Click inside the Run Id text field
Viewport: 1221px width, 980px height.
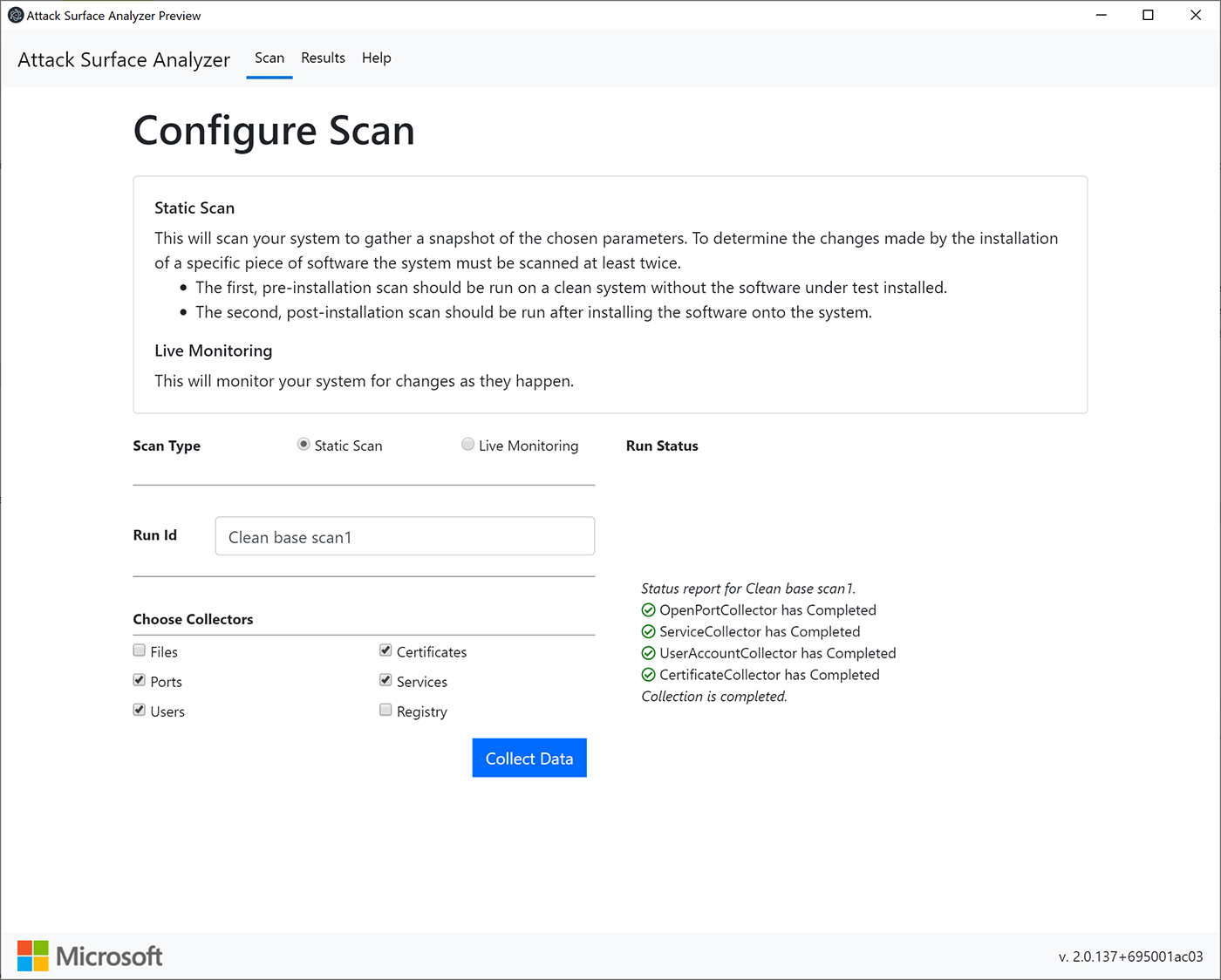[x=404, y=536]
